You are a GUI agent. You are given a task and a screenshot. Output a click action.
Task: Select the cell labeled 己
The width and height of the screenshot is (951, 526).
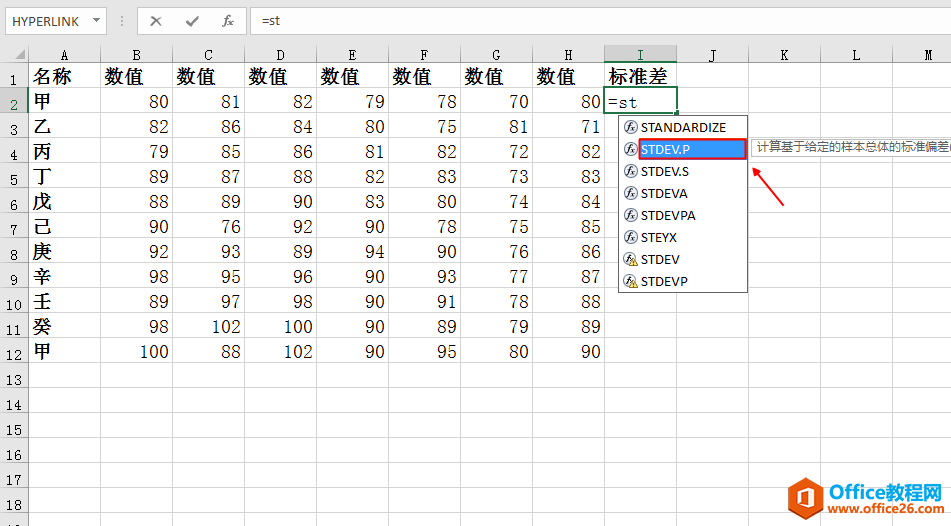click(x=64, y=226)
